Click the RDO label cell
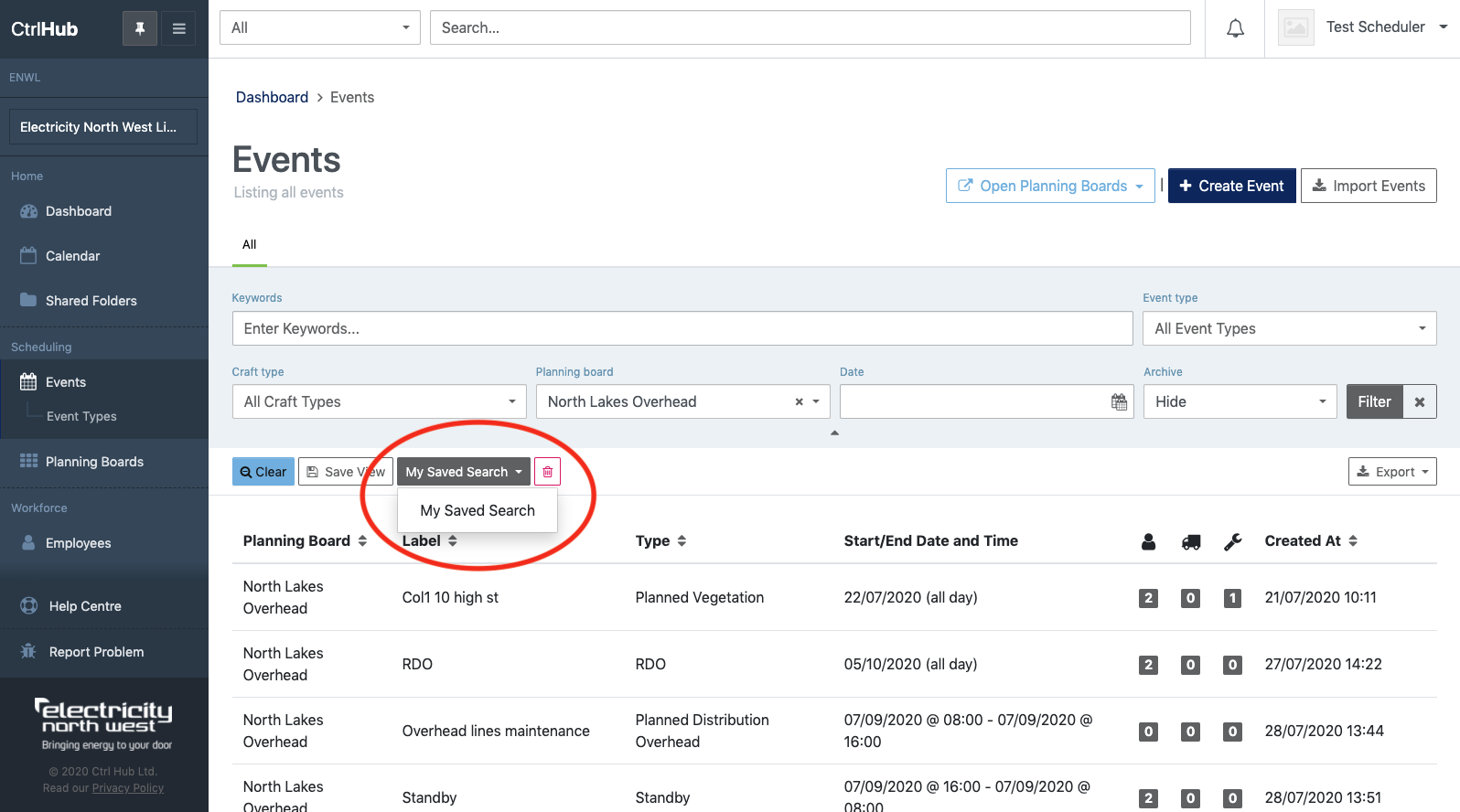1460x812 pixels. pyautogui.click(x=417, y=664)
